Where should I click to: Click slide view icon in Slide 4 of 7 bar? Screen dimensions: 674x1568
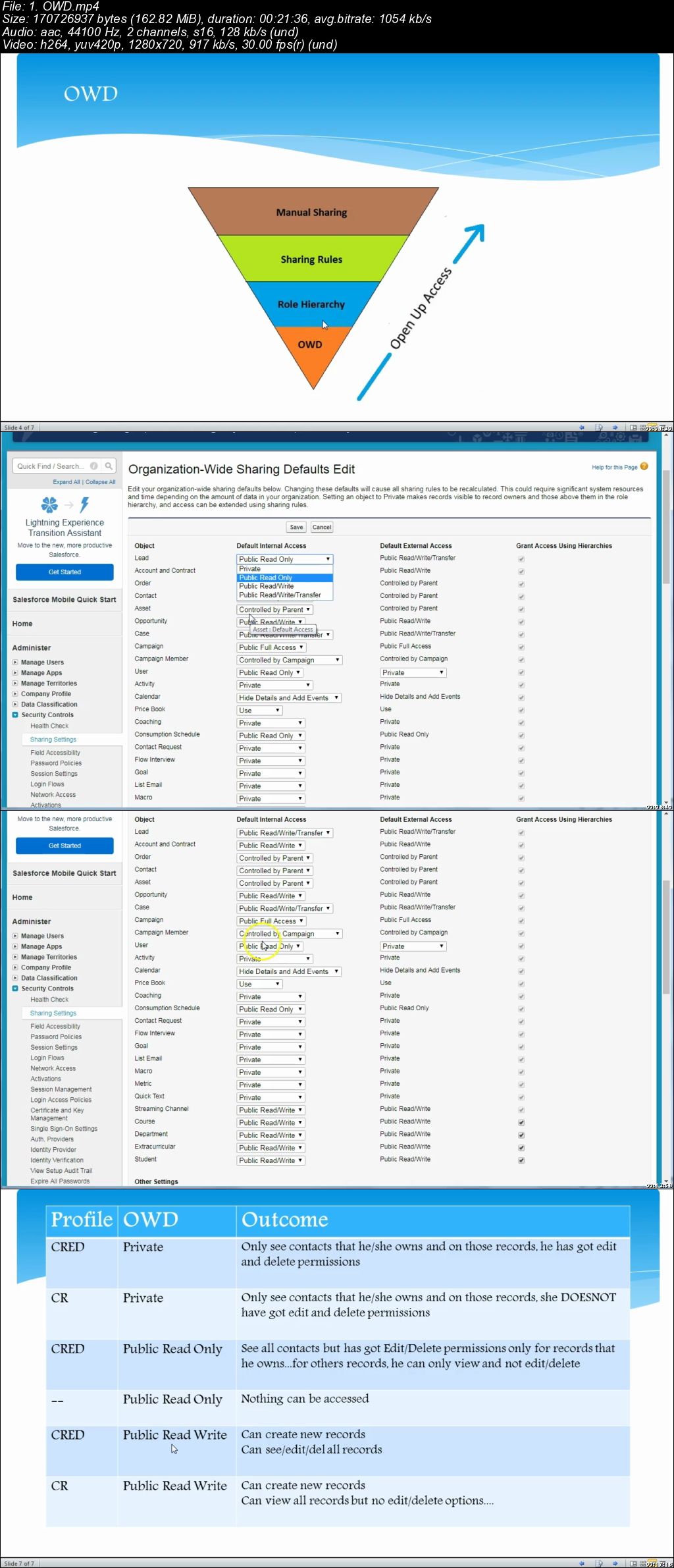(x=633, y=427)
